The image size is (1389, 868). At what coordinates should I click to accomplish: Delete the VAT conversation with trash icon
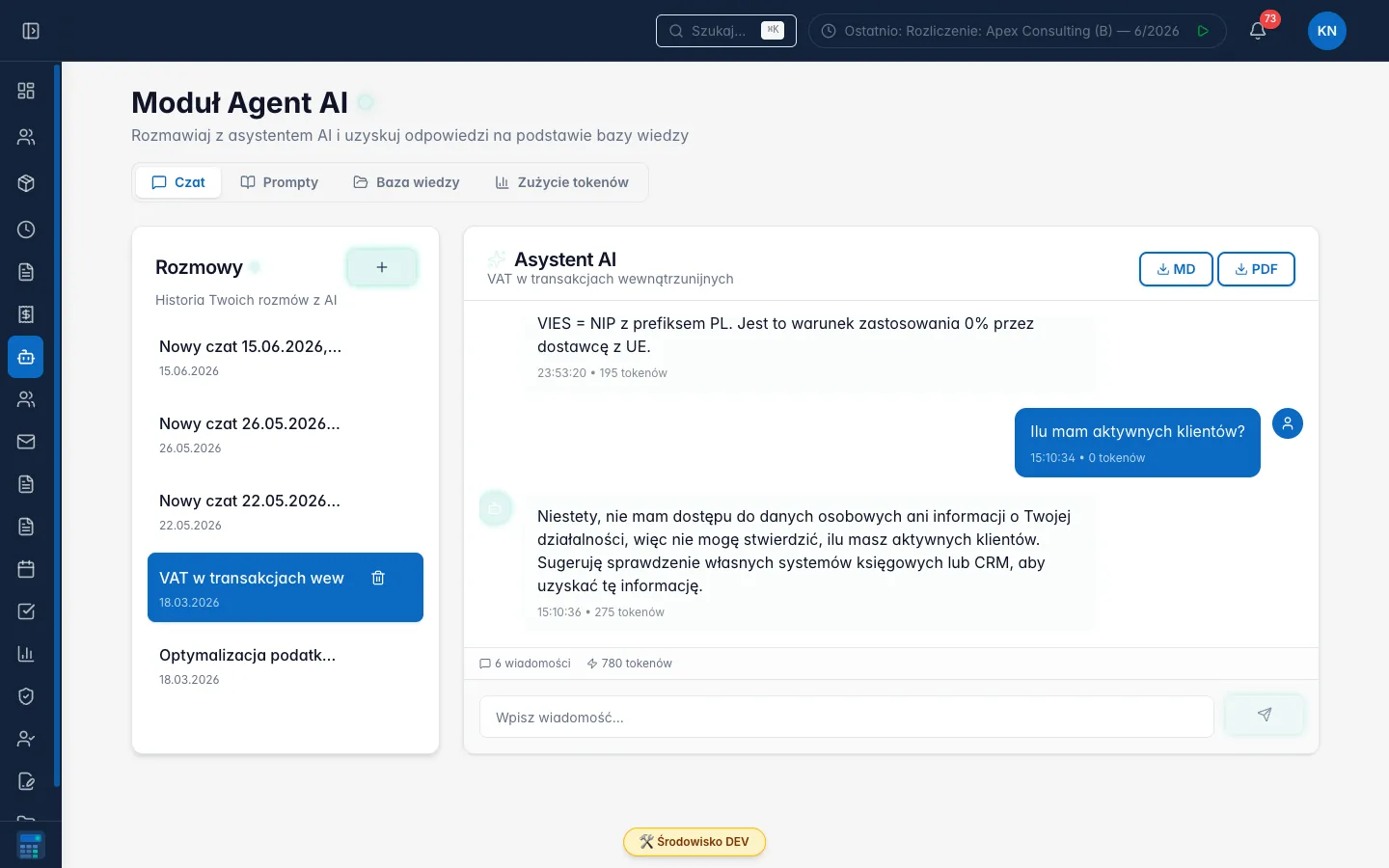(x=378, y=578)
